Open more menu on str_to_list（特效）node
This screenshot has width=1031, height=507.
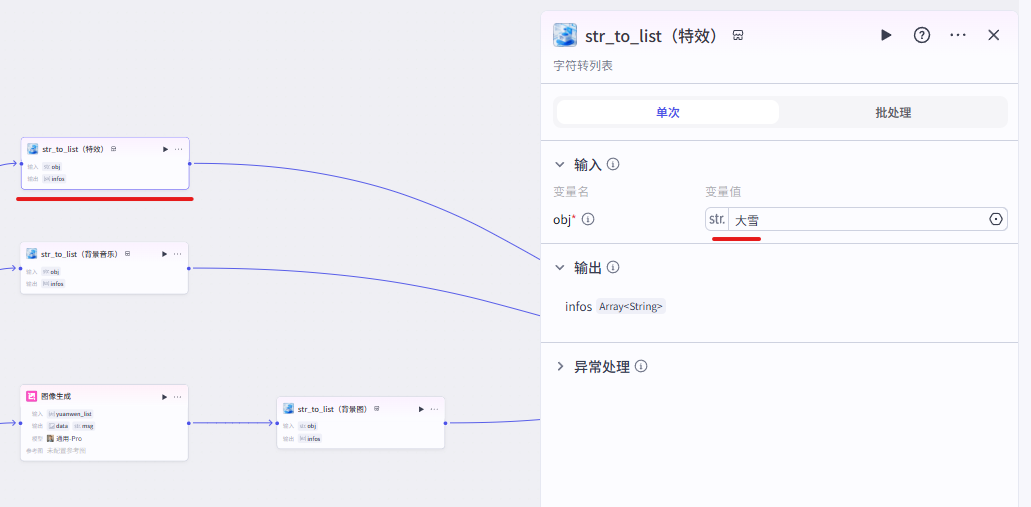click(178, 149)
